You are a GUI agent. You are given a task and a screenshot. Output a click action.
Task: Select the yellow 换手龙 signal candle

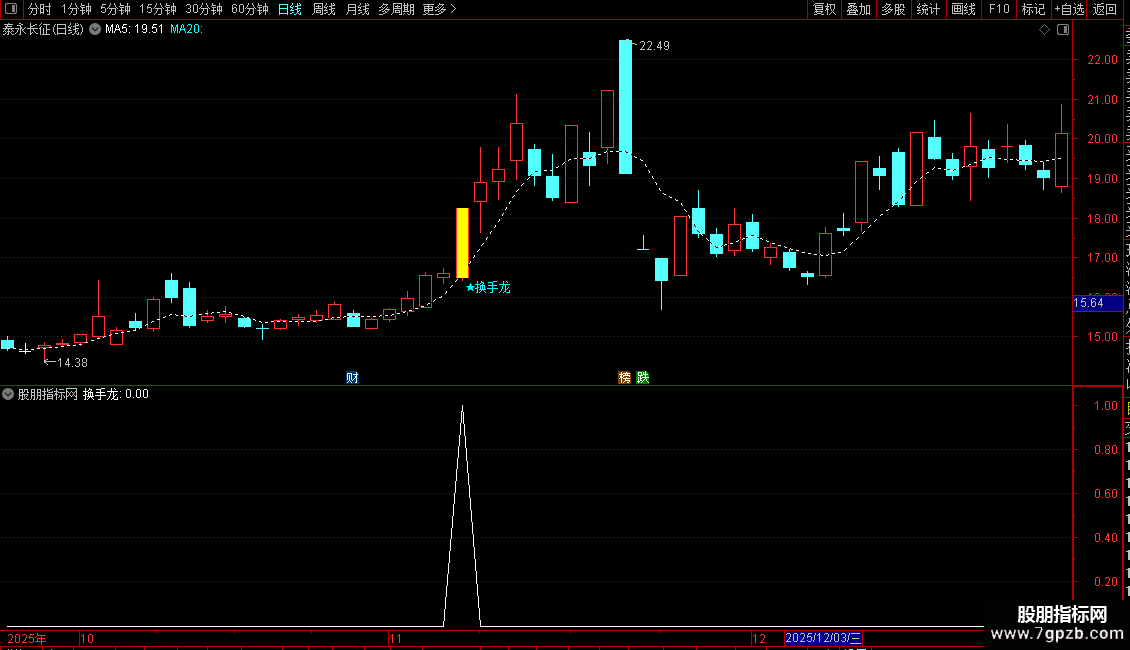click(x=462, y=243)
